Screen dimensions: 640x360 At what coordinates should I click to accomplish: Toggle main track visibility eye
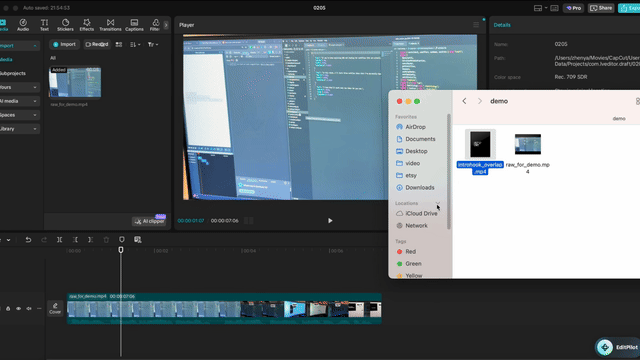click(x=18, y=309)
